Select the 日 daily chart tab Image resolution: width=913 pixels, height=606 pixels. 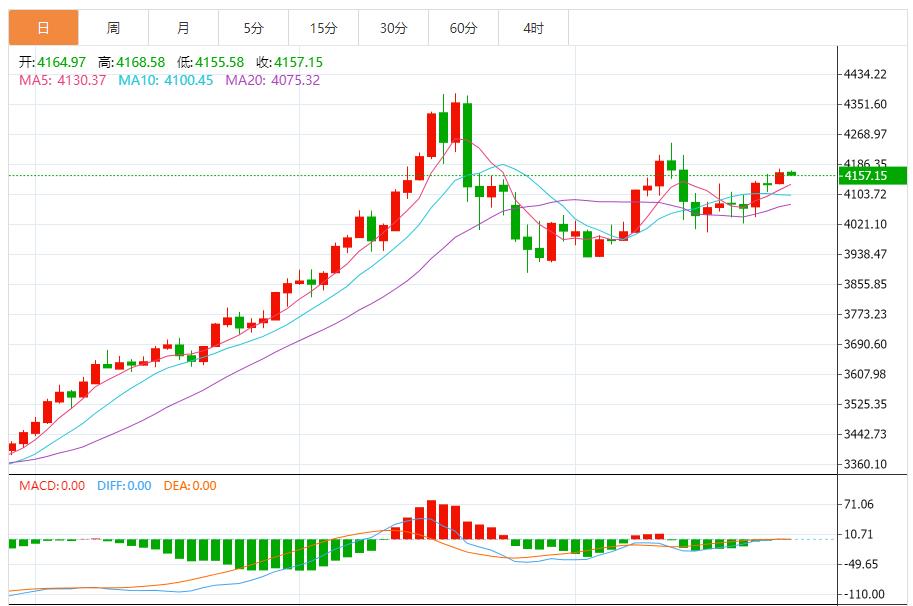pos(43,29)
